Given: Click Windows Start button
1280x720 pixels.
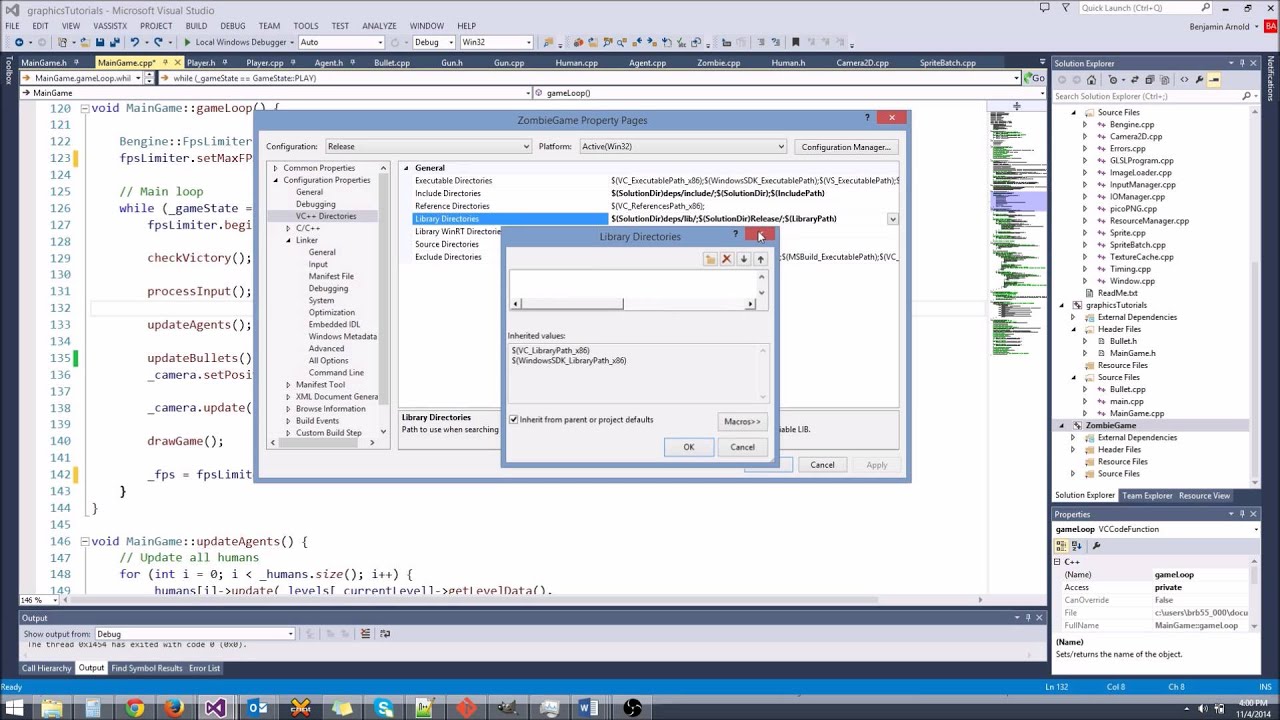Looking at the screenshot, I should coord(14,708).
